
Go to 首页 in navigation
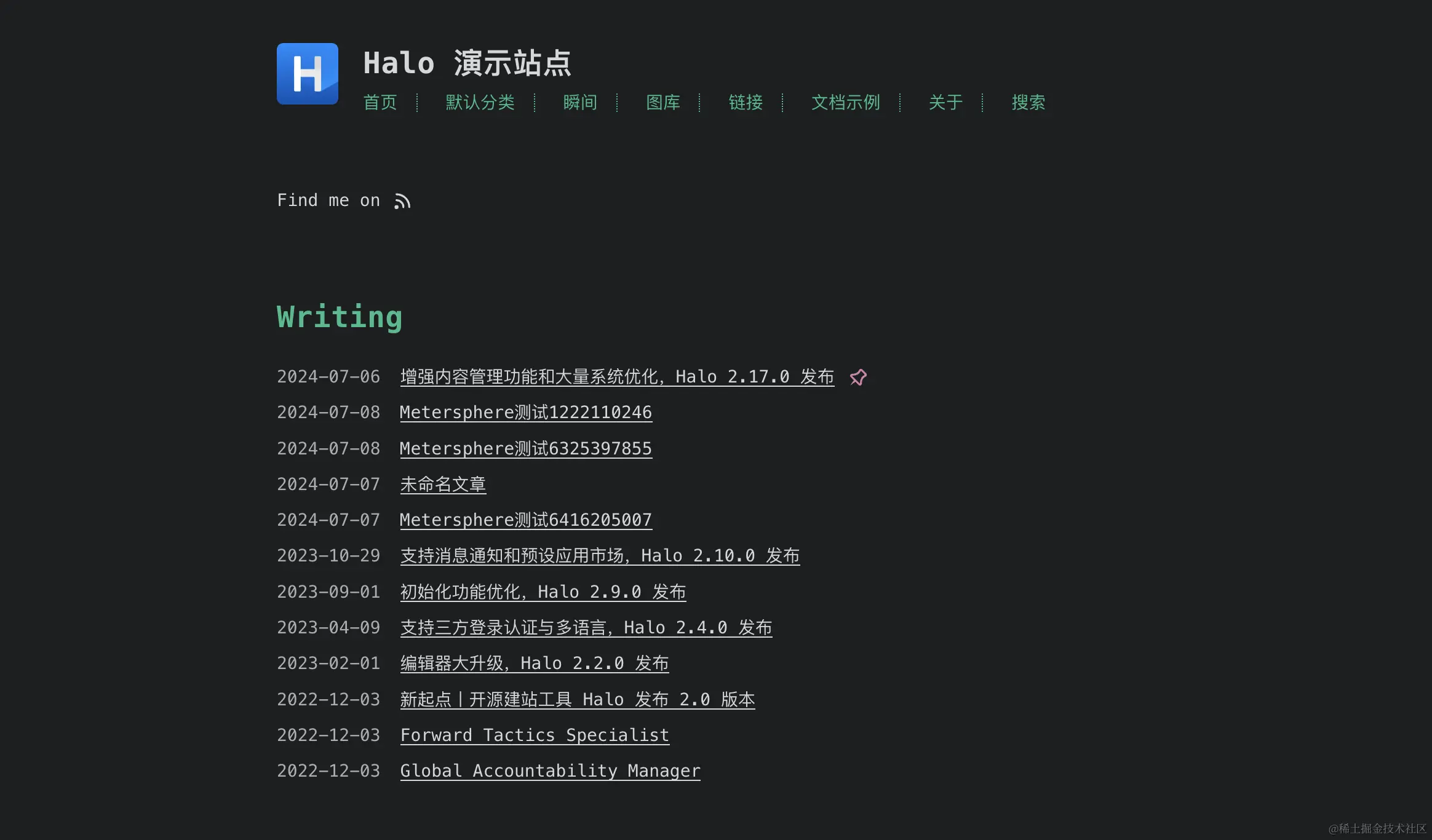point(380,102)
